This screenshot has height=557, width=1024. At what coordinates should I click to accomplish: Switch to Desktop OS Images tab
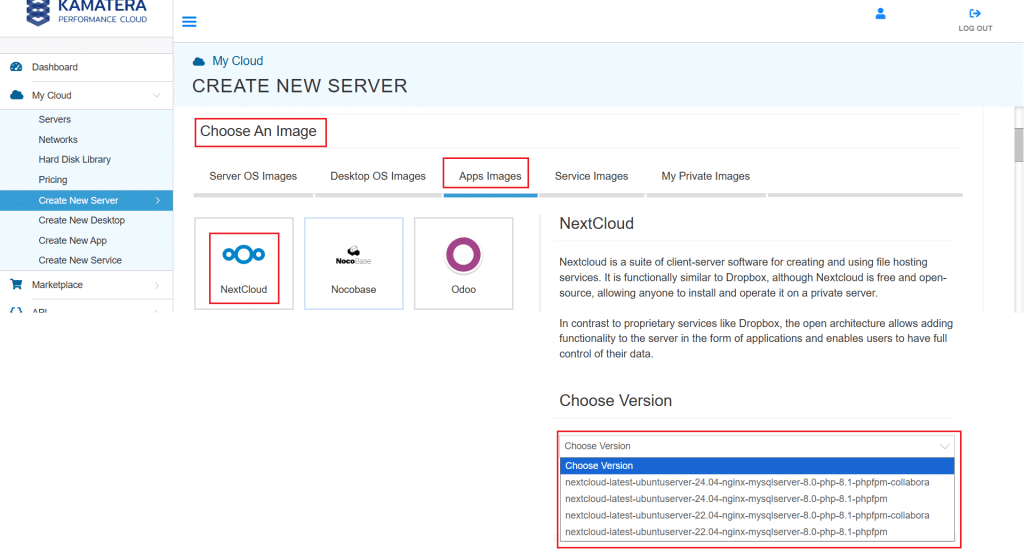377,176
